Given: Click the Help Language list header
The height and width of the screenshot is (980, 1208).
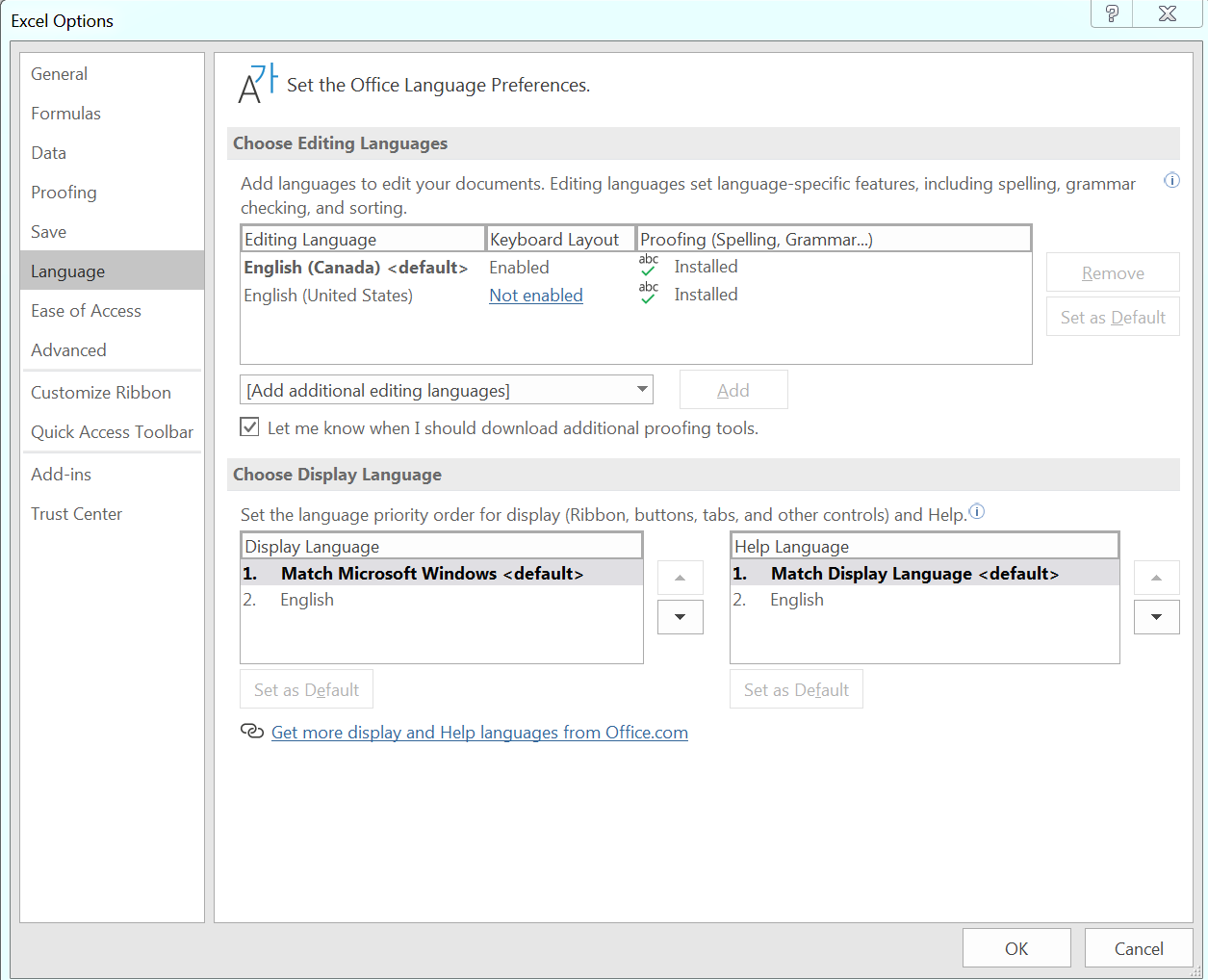Looking at the screenshot, I should tap(925, 546).
